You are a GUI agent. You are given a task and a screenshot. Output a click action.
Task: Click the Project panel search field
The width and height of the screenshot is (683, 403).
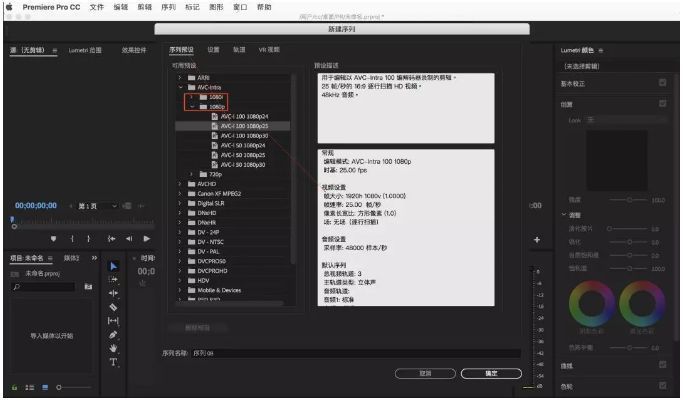point(43,287)
